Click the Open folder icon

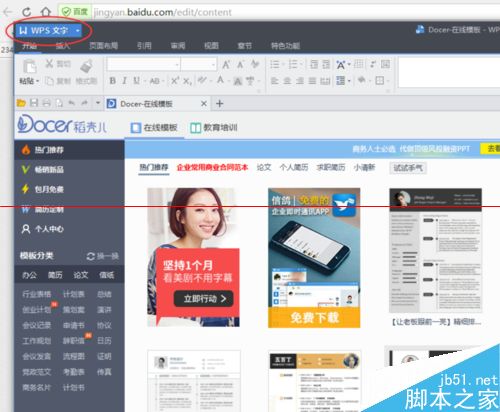point(21,103)
